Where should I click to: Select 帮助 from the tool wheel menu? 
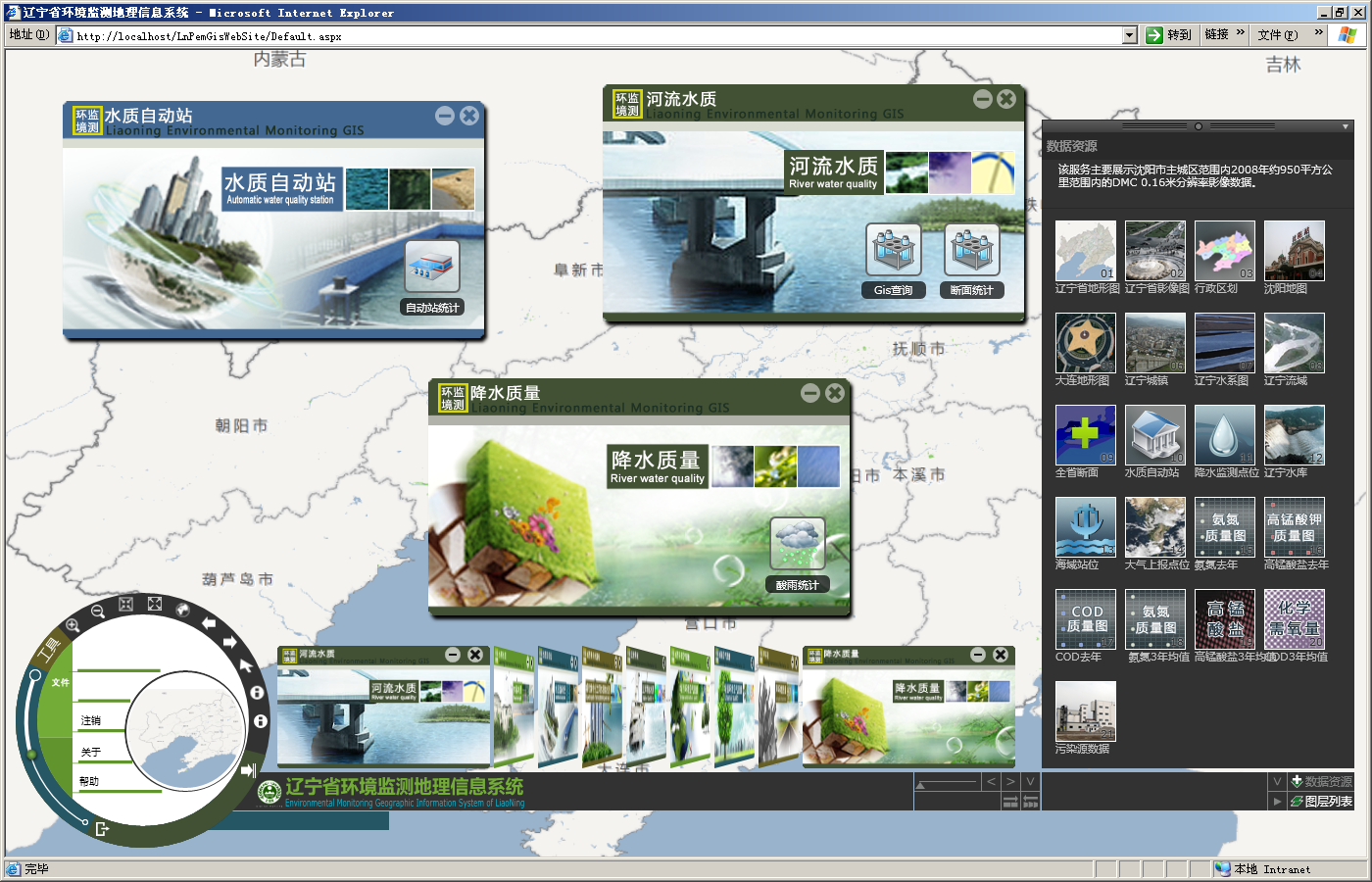pyautogui.click(x=91, y=780)
